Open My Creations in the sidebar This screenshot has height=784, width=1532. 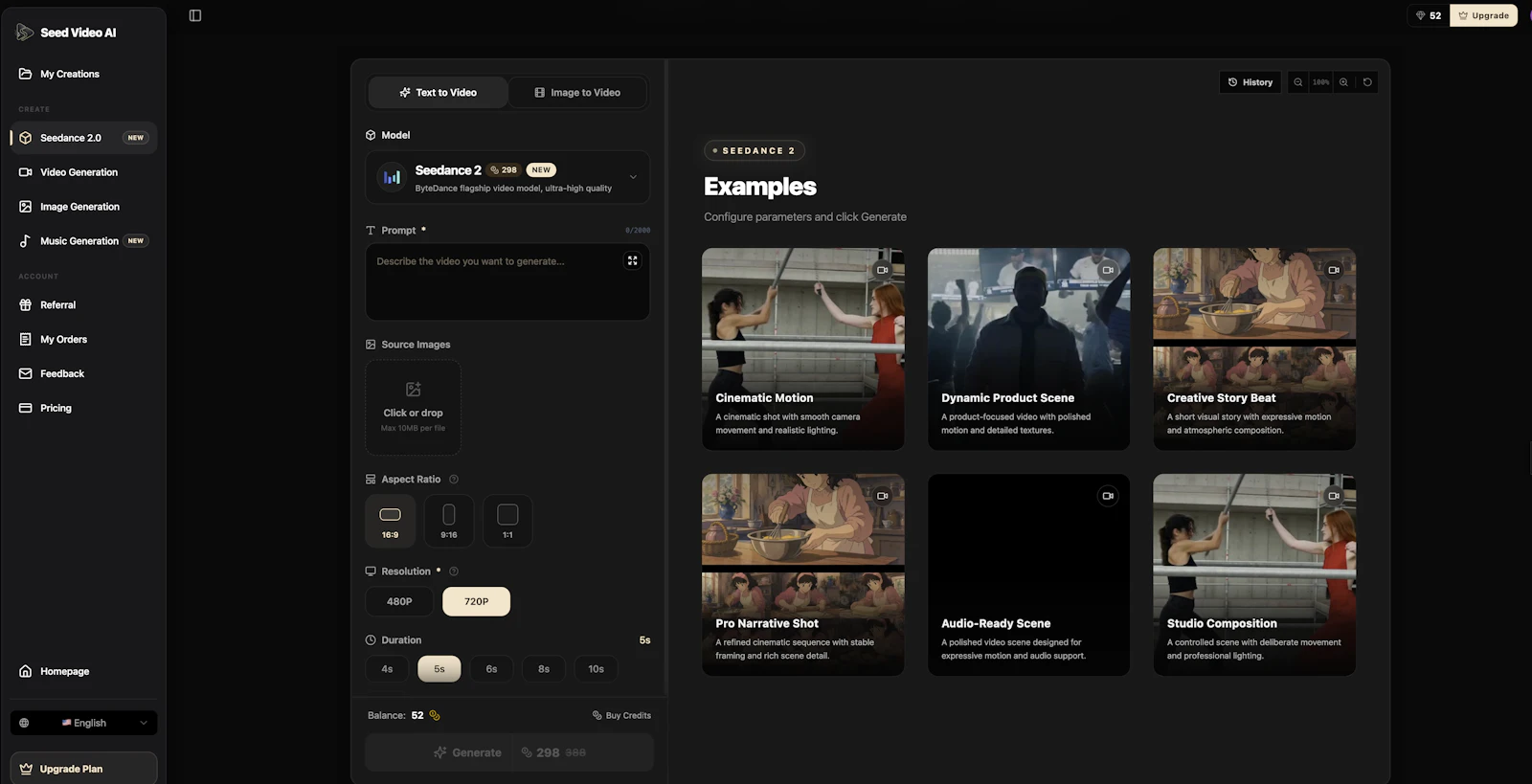[x=83, y=74]
